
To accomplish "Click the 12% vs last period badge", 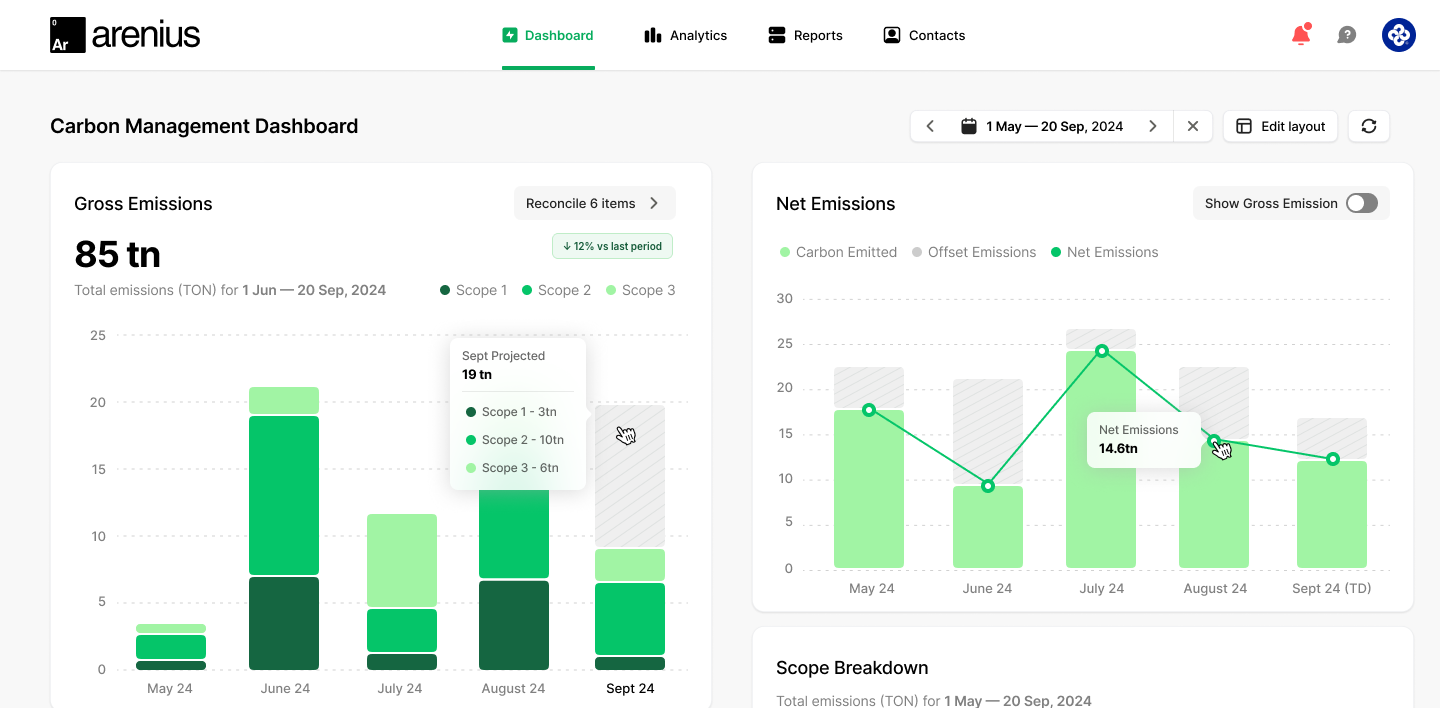I will pos(612,245).
